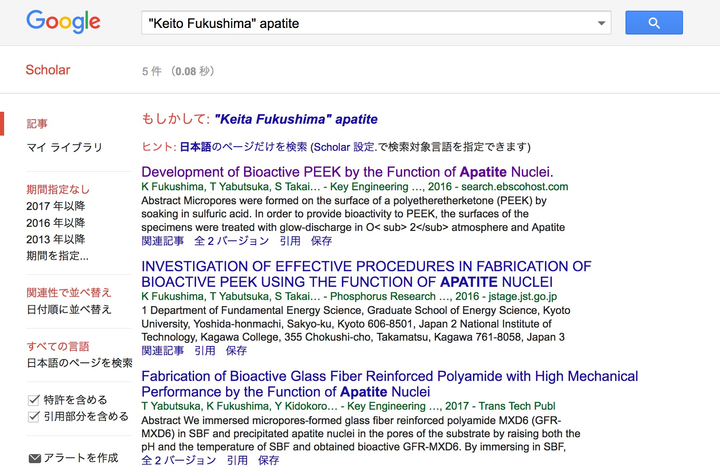Click result count text 5 件
Image resolution: width=720 pixels, height=466 pixels.
click(152, 71)
